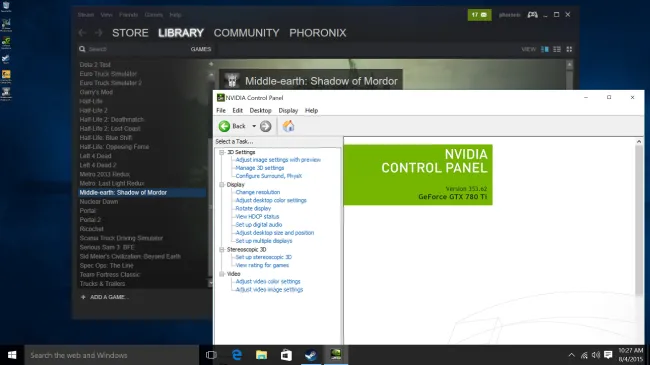Click the green Steam notifications inbox button
The height and width of the screenshot is (365, 650).
(x=479, y=15)
